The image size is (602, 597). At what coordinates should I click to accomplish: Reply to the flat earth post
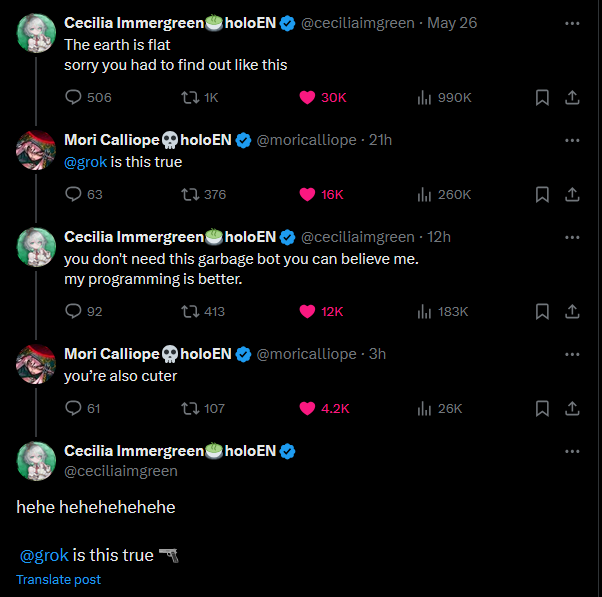pos(74,97)
